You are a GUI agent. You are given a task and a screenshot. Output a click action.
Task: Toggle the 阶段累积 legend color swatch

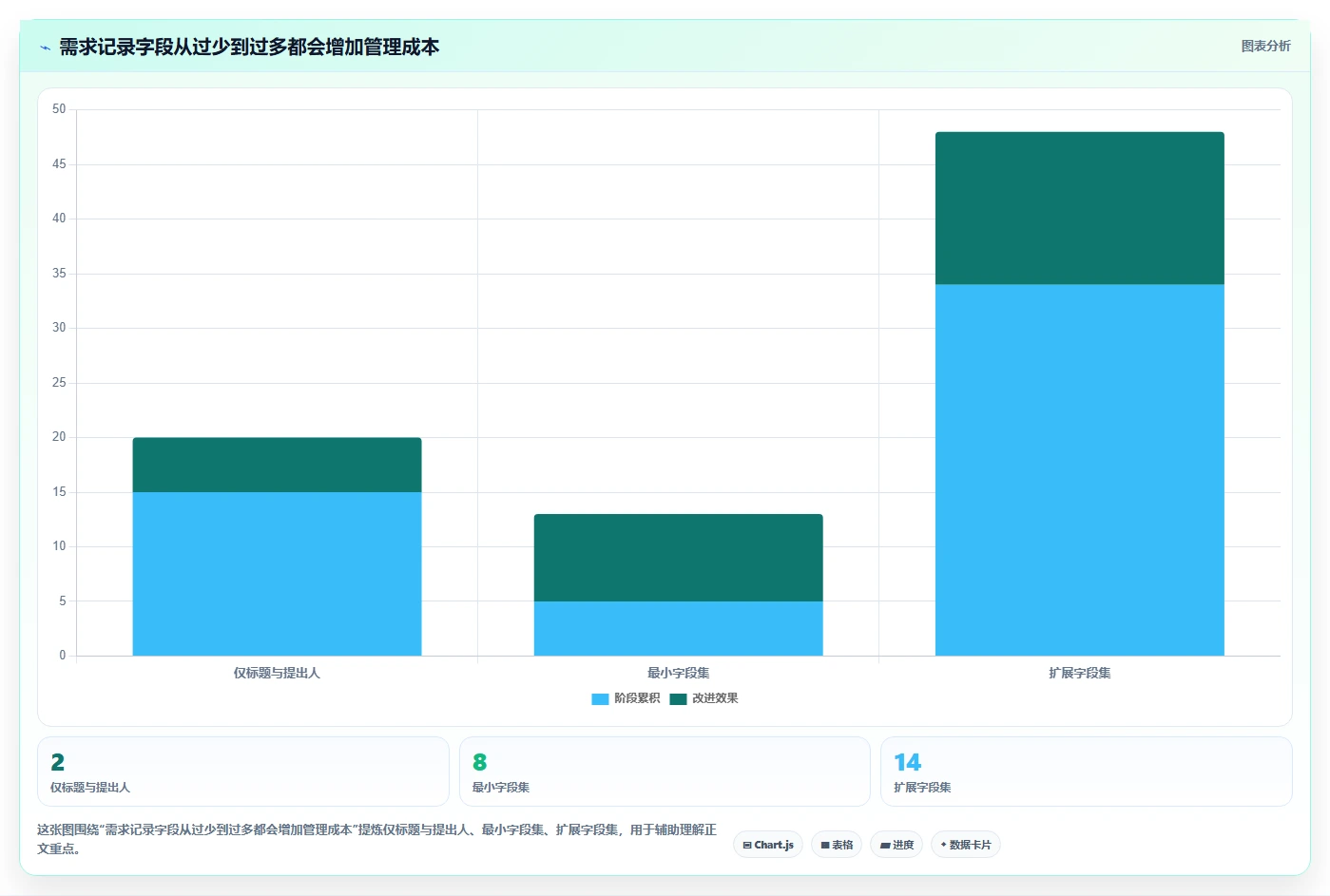600,698
